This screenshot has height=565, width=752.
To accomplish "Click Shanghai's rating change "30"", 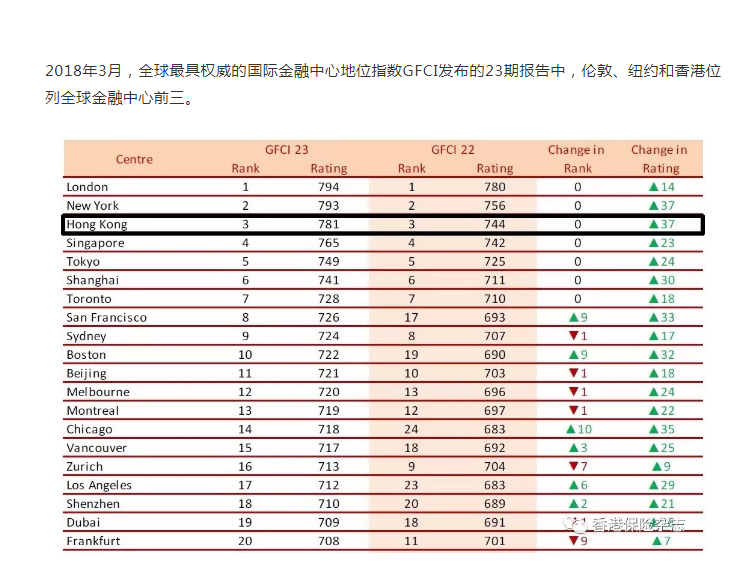I will pos(662,280).
